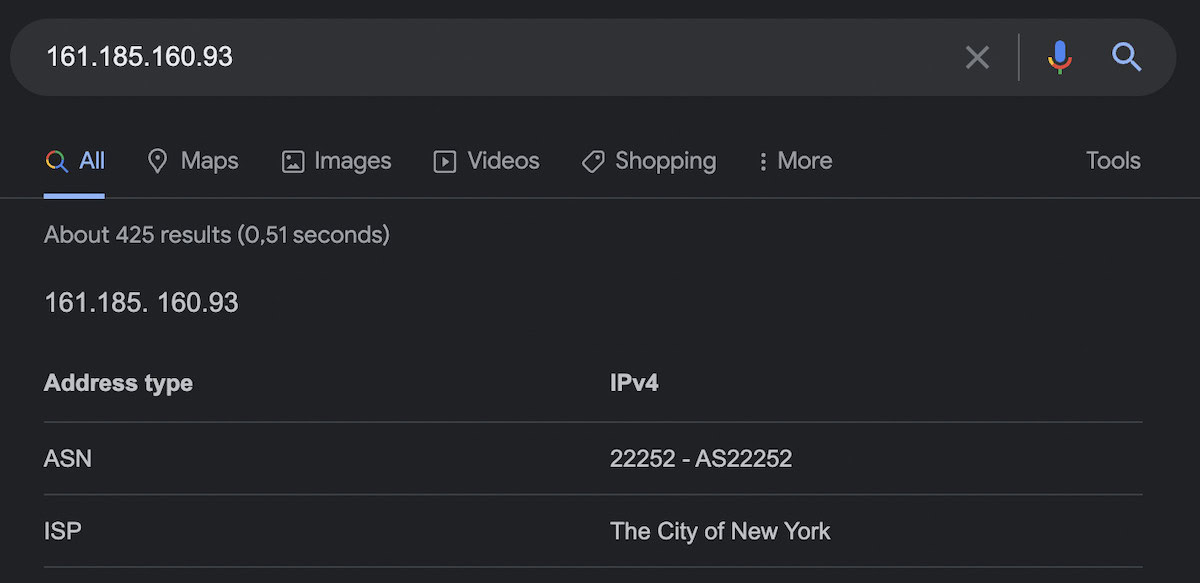Start voice search with the microphone icon
1200x583 pixels.
pos(1060,58)
